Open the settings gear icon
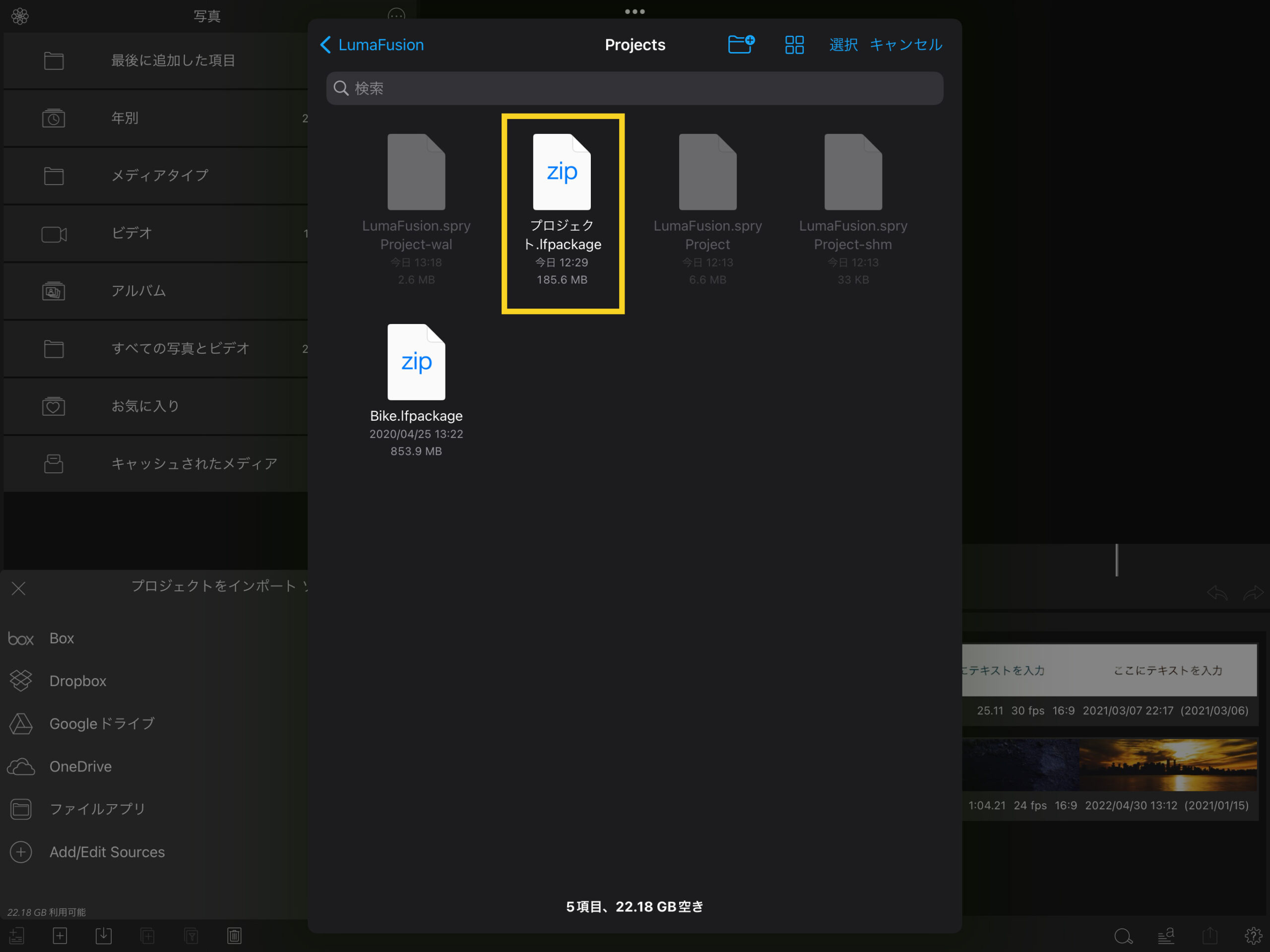 [1253, 936]
